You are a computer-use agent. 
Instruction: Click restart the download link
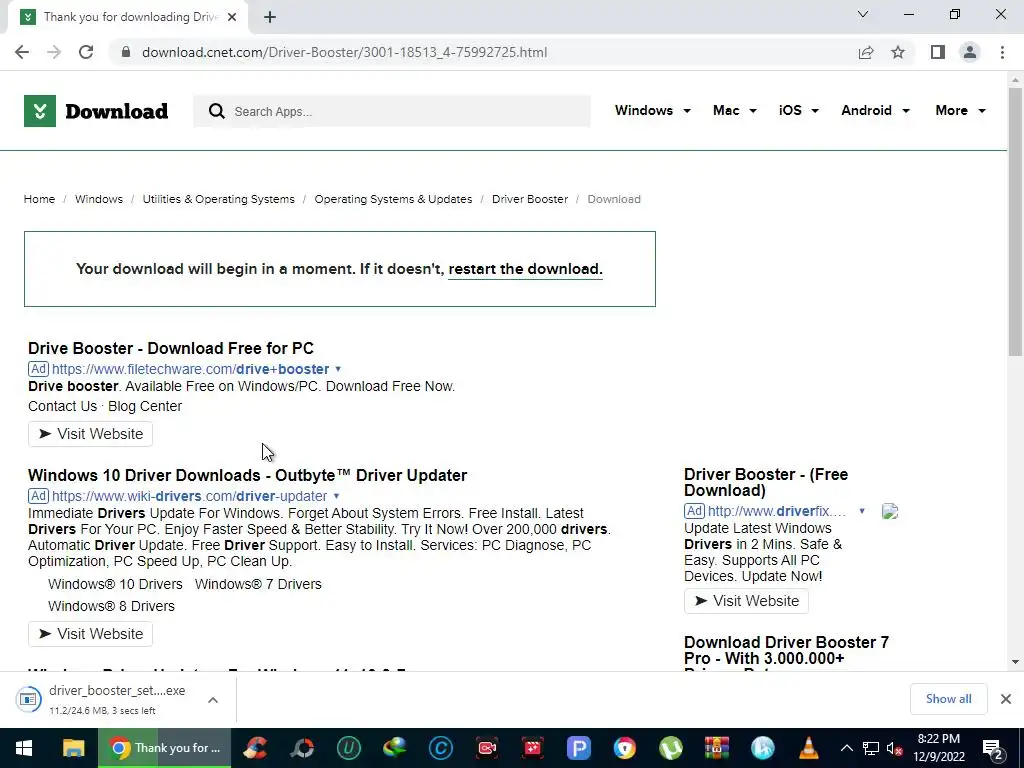[x=525, y=269]
